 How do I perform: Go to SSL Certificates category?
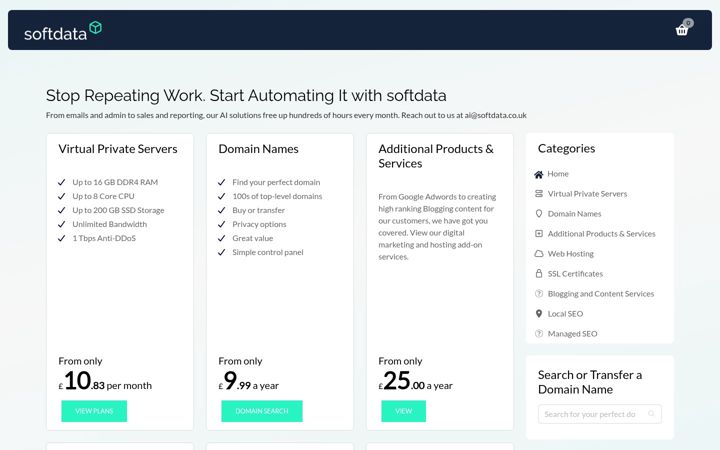tap(575, 274)
